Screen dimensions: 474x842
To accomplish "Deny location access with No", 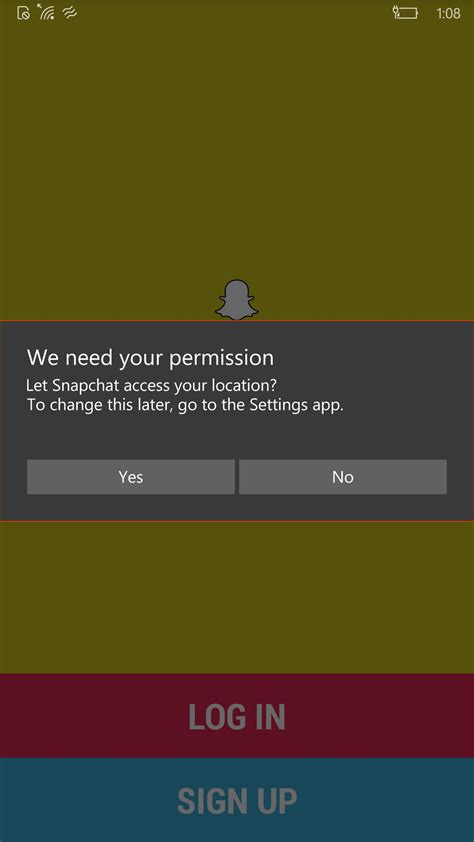I will (x=342, y=477).
